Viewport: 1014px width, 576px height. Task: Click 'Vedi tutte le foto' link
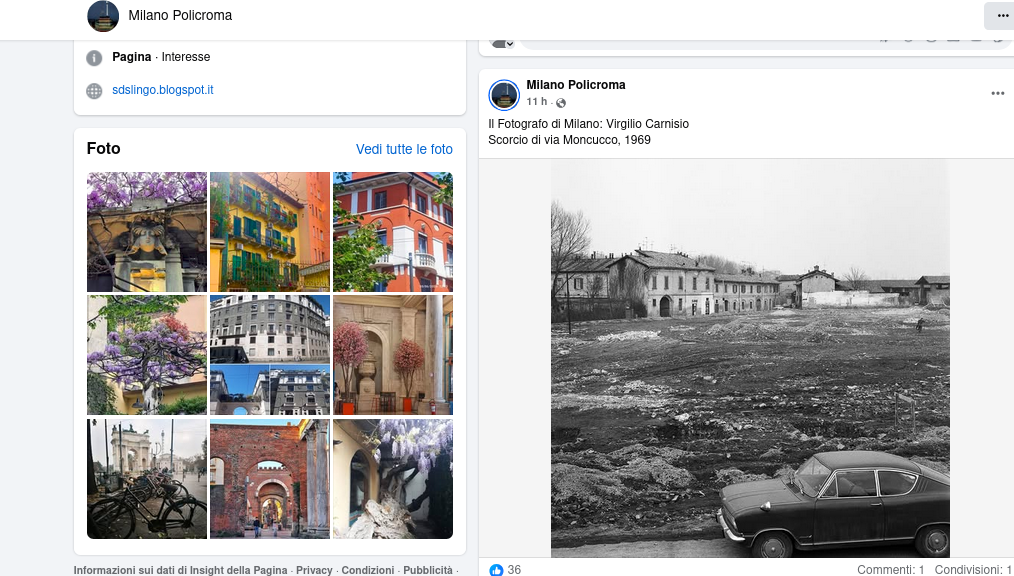(404, 149)
